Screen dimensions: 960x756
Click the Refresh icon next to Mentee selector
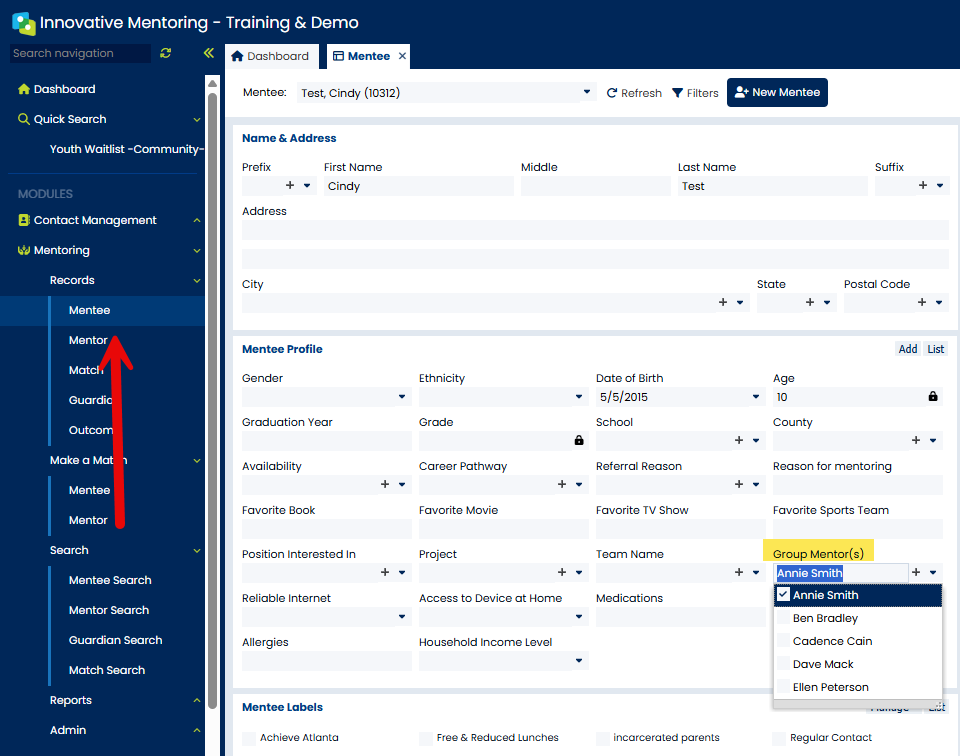(x=612, y=93)
